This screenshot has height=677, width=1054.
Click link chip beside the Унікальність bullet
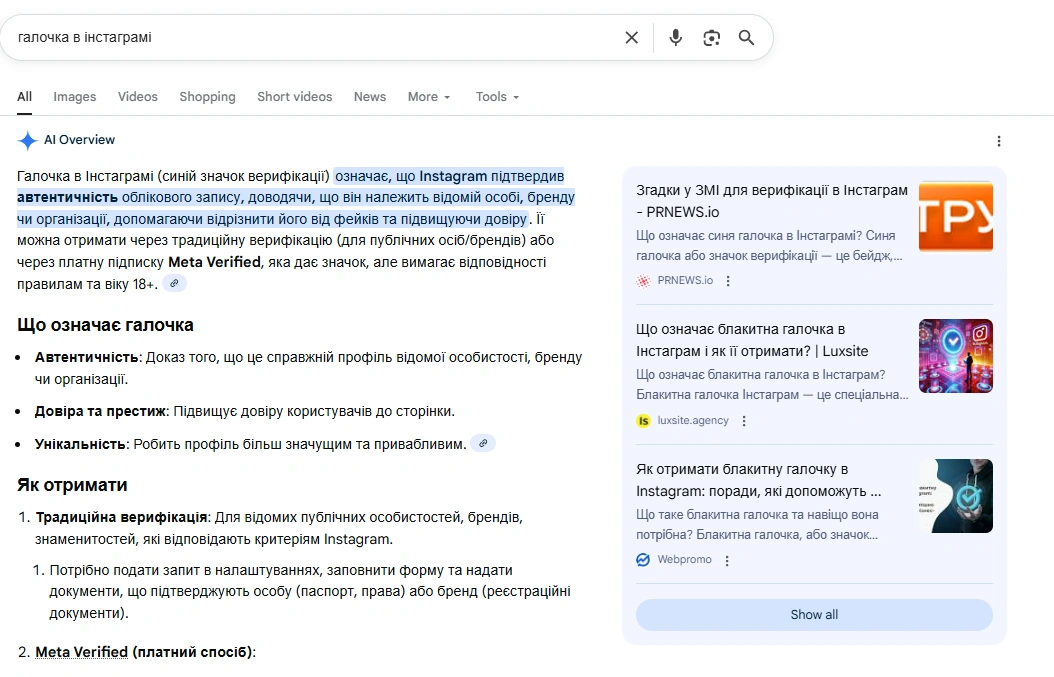click(483, 442)
